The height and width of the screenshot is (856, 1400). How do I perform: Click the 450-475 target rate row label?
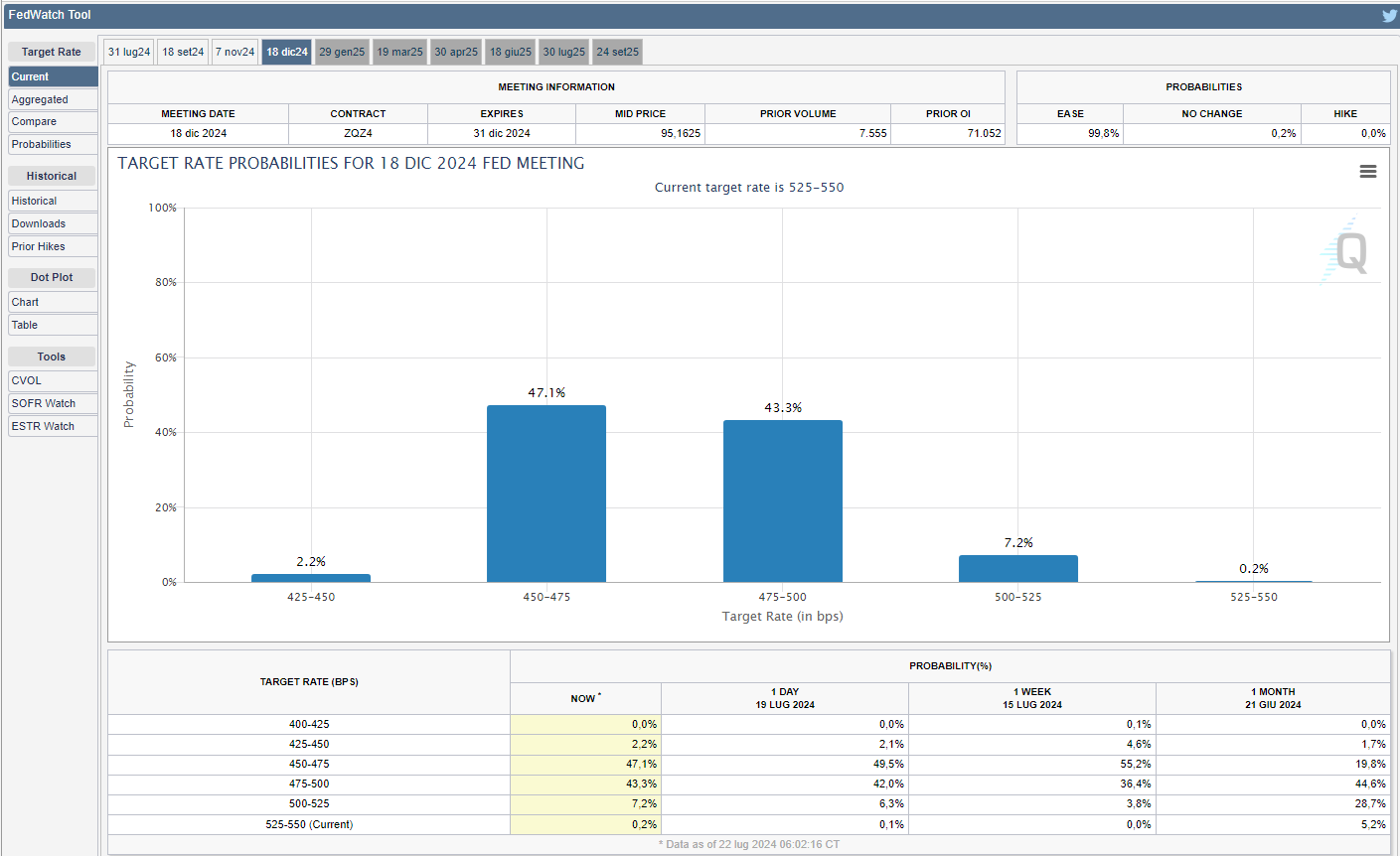pos(309,764)
